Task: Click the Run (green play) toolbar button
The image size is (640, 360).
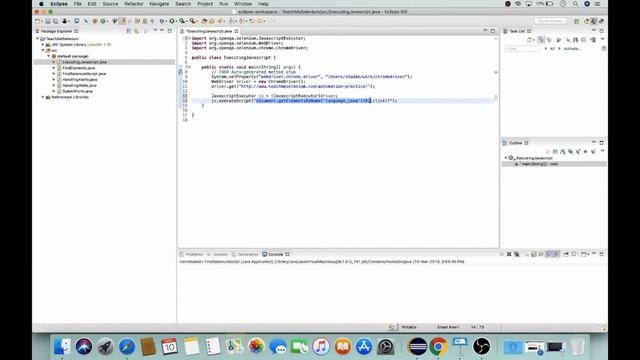Action: pos(172,21)
